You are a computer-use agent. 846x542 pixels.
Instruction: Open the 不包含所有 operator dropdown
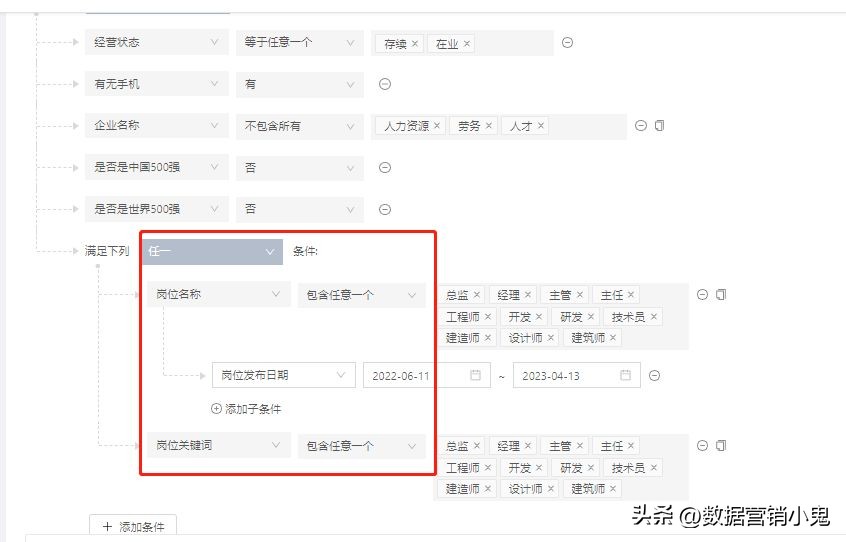(x=299, y=126)
